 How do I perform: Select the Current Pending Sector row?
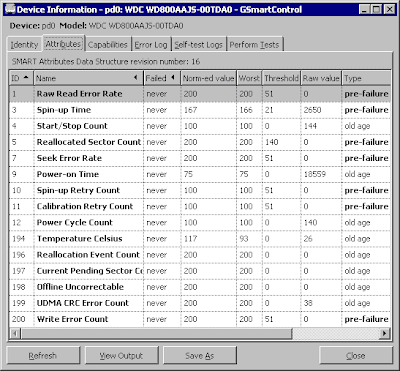[x=200, y=271]
